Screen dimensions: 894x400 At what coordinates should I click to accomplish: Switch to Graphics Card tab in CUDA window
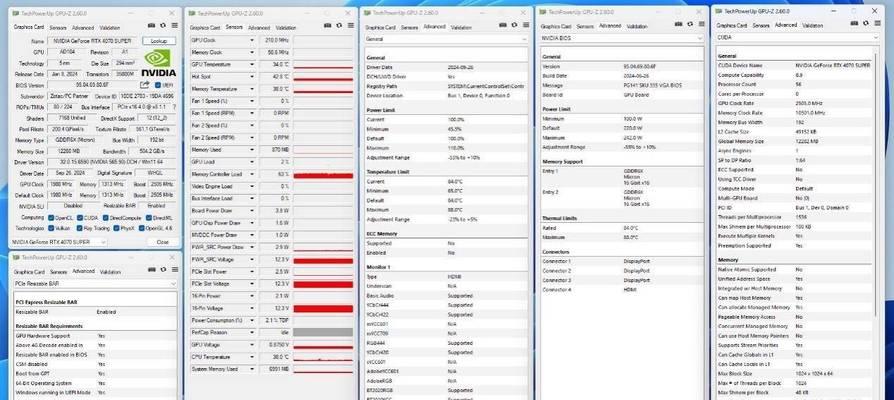[732, 26]
